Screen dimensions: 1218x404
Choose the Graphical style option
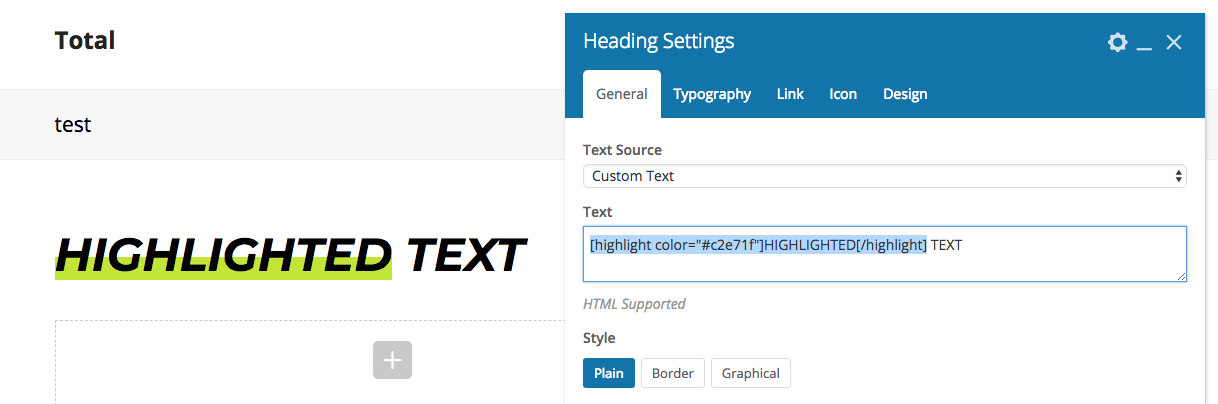[x=751, y=373]
